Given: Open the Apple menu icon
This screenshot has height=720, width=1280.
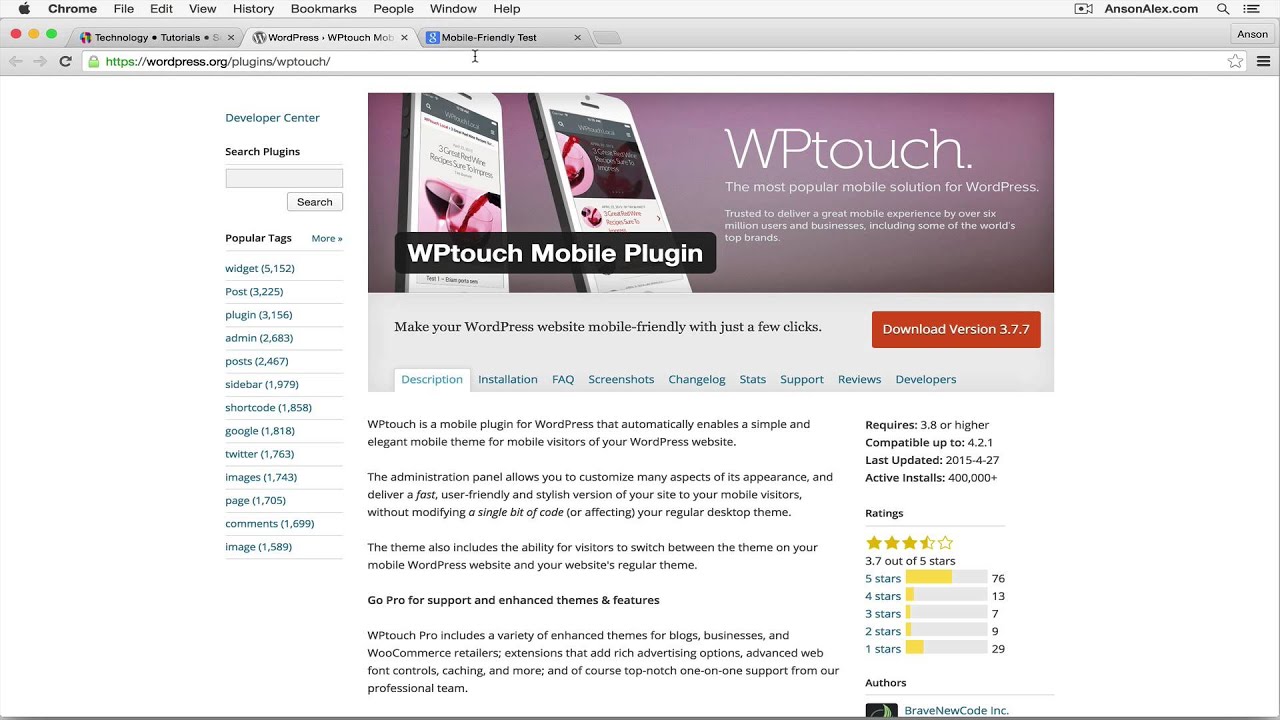Looking at the screenshot, I should coord(24,9).
